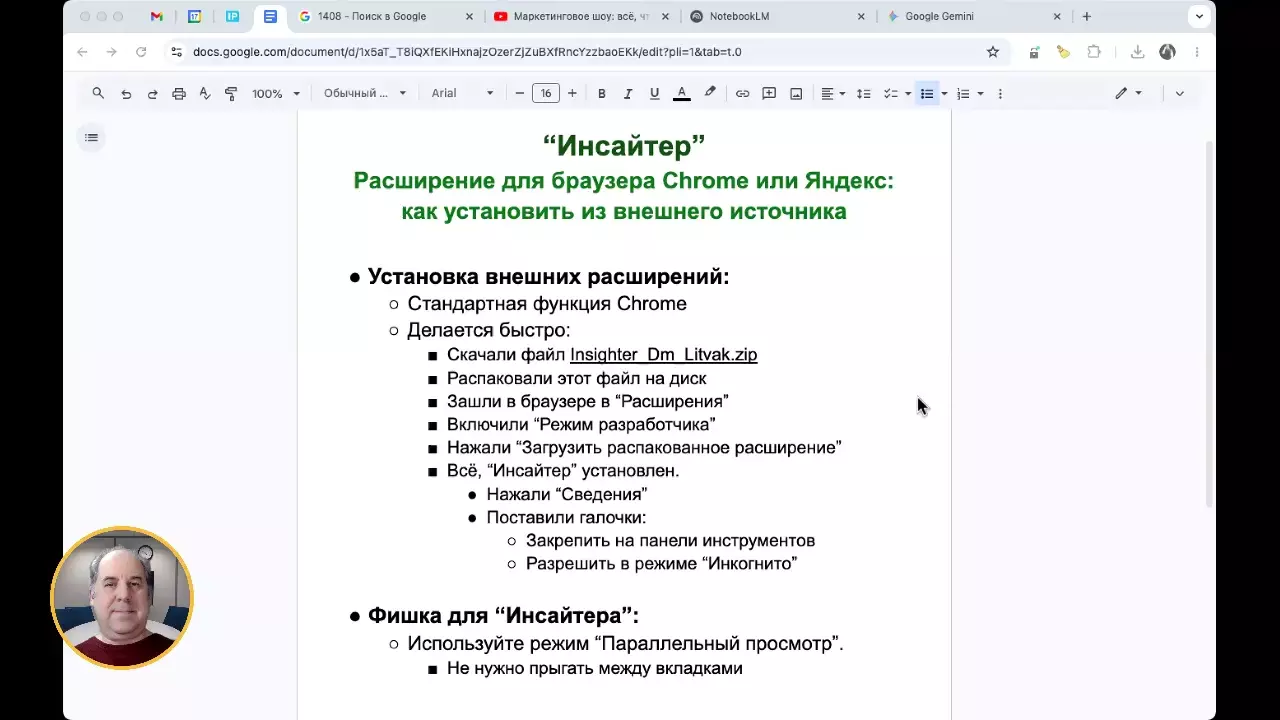View site information icon in address bar
Screen dimensions: 1280x720
pyautogui.click(x=176, y=52)
